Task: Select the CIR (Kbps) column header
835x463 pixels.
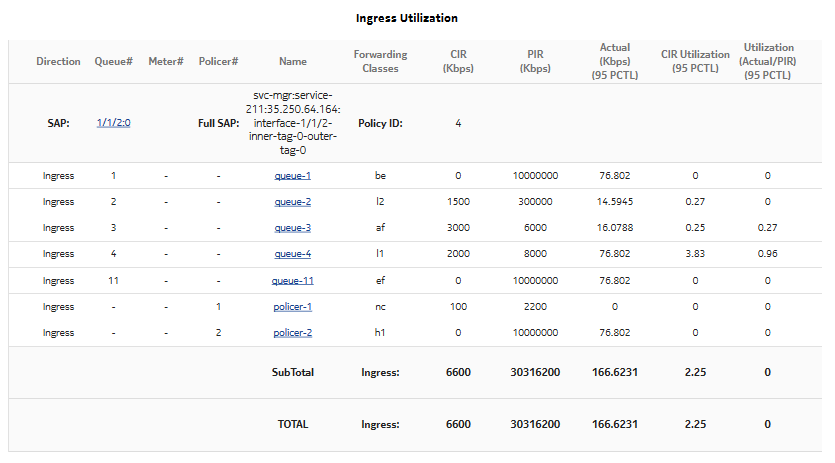Action: tap(458, 62)
